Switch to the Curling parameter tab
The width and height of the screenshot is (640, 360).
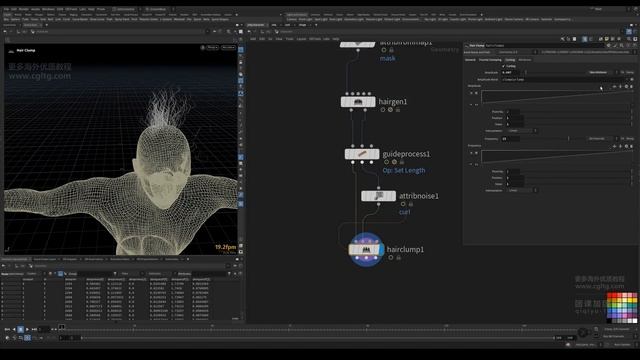tap(510, 60)
